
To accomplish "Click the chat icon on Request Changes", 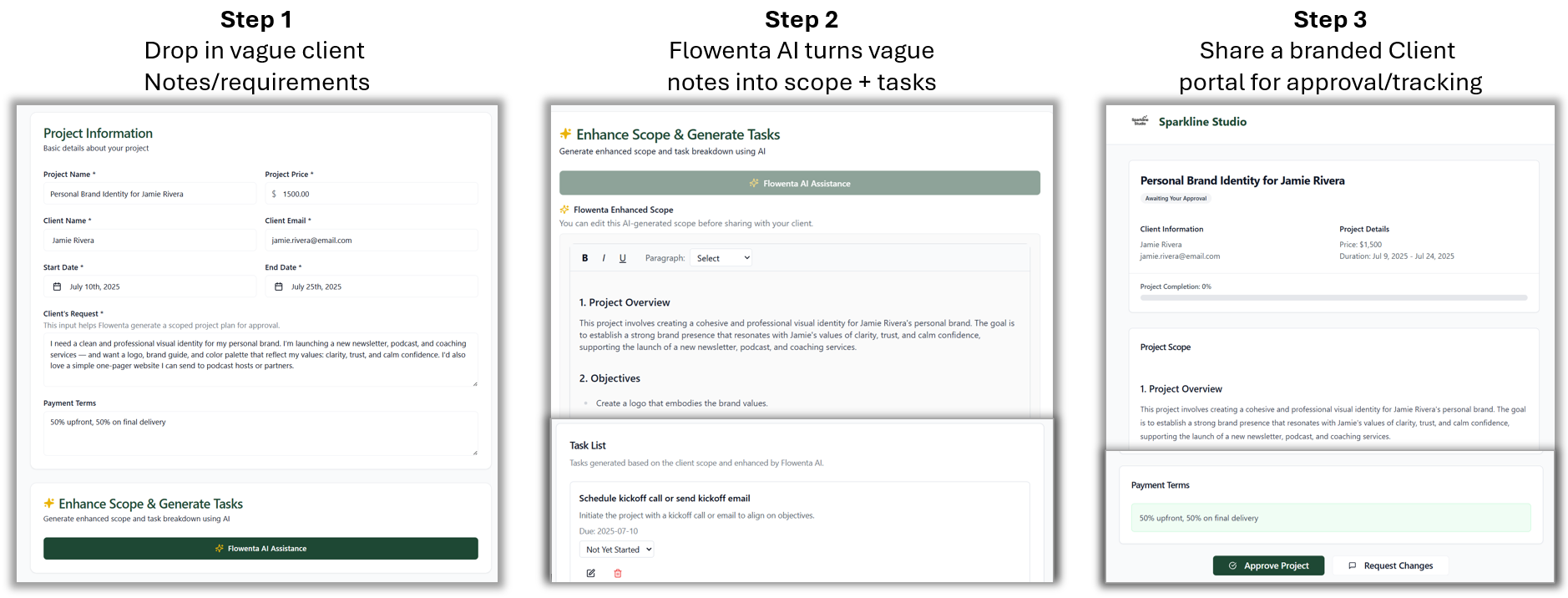I will [x=1353, y=565].
